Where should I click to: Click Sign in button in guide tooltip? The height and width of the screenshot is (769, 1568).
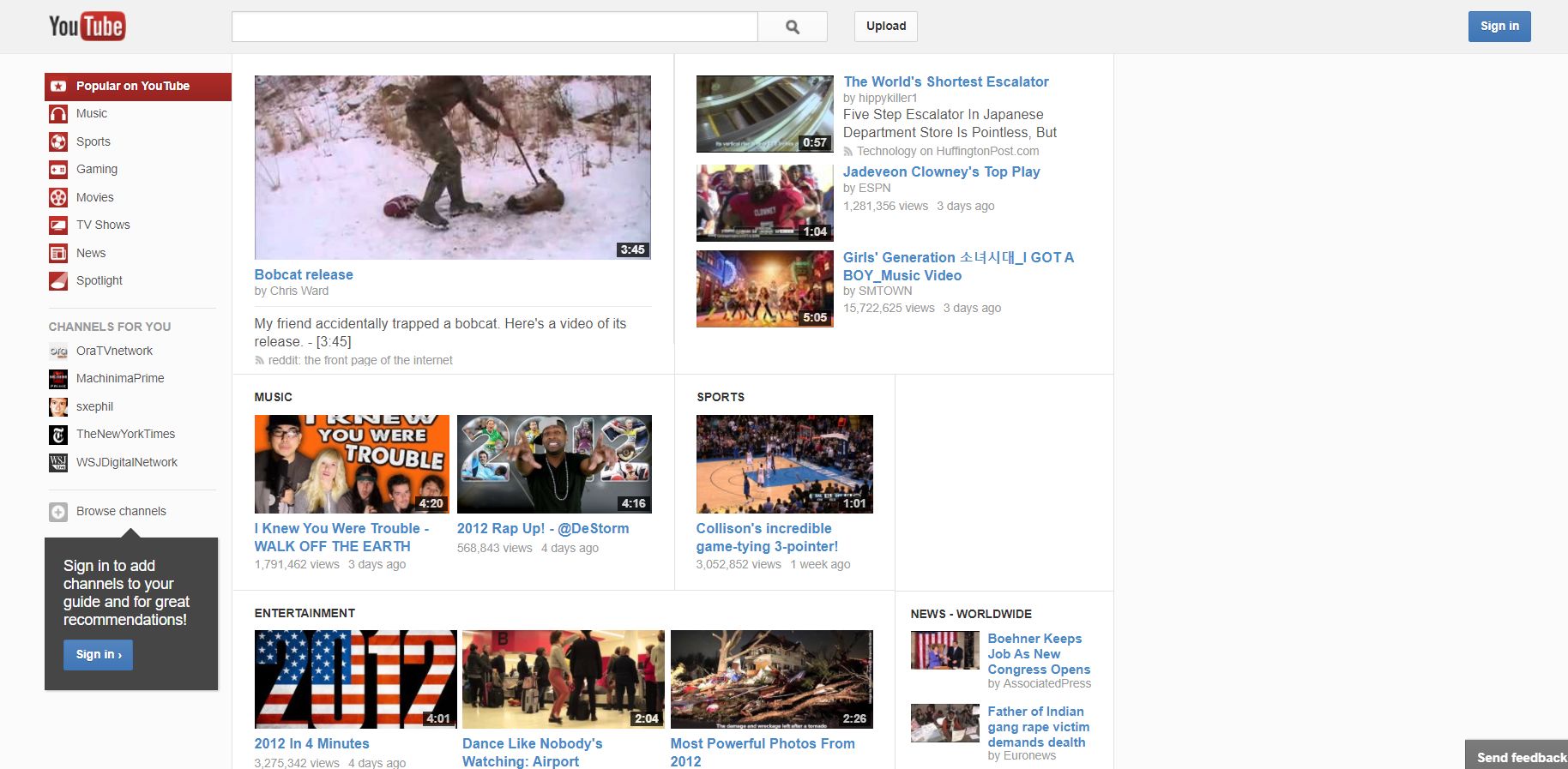pos(98,655)
